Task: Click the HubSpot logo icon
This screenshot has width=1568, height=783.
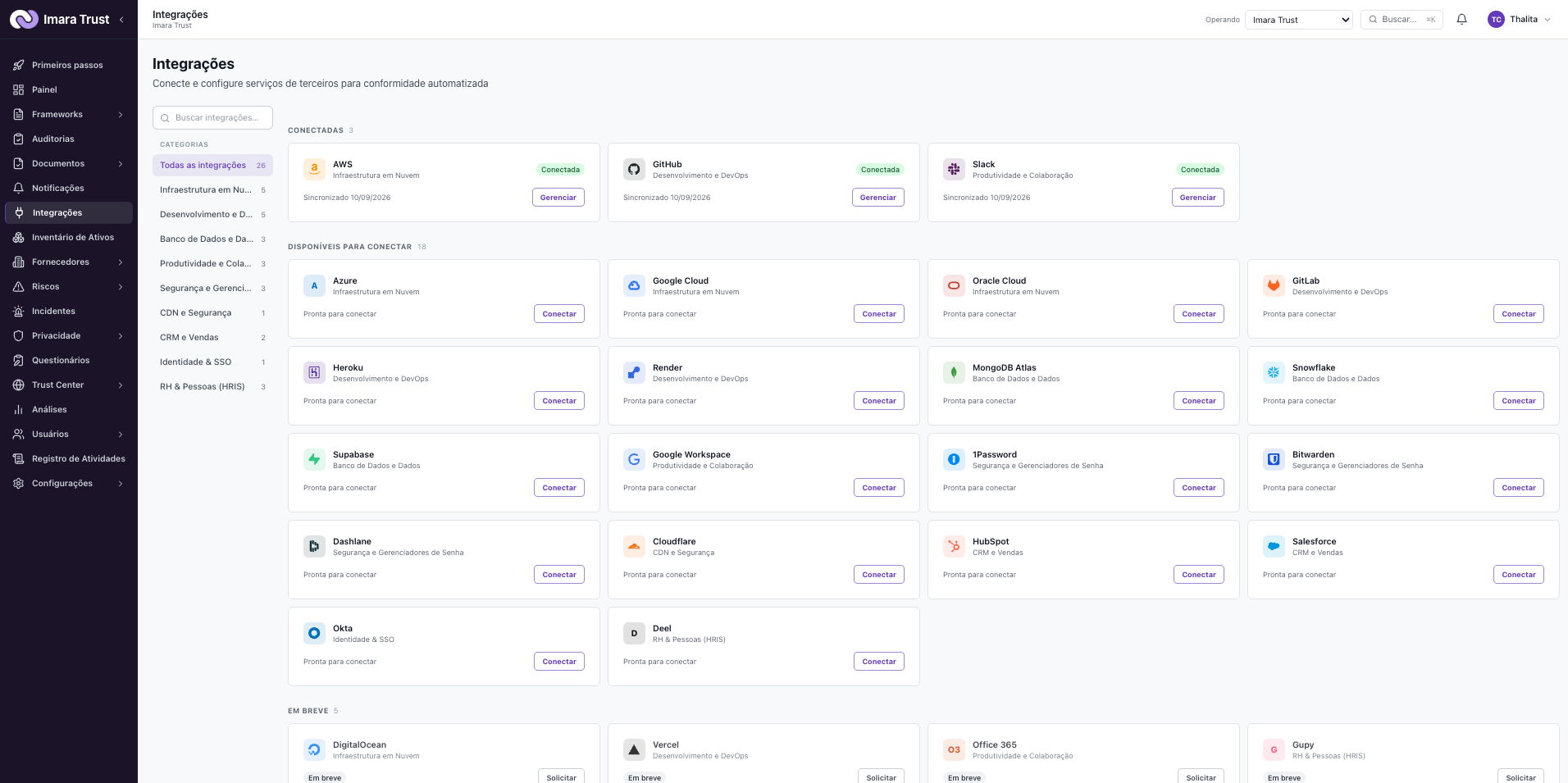Action: click(954, 547)
